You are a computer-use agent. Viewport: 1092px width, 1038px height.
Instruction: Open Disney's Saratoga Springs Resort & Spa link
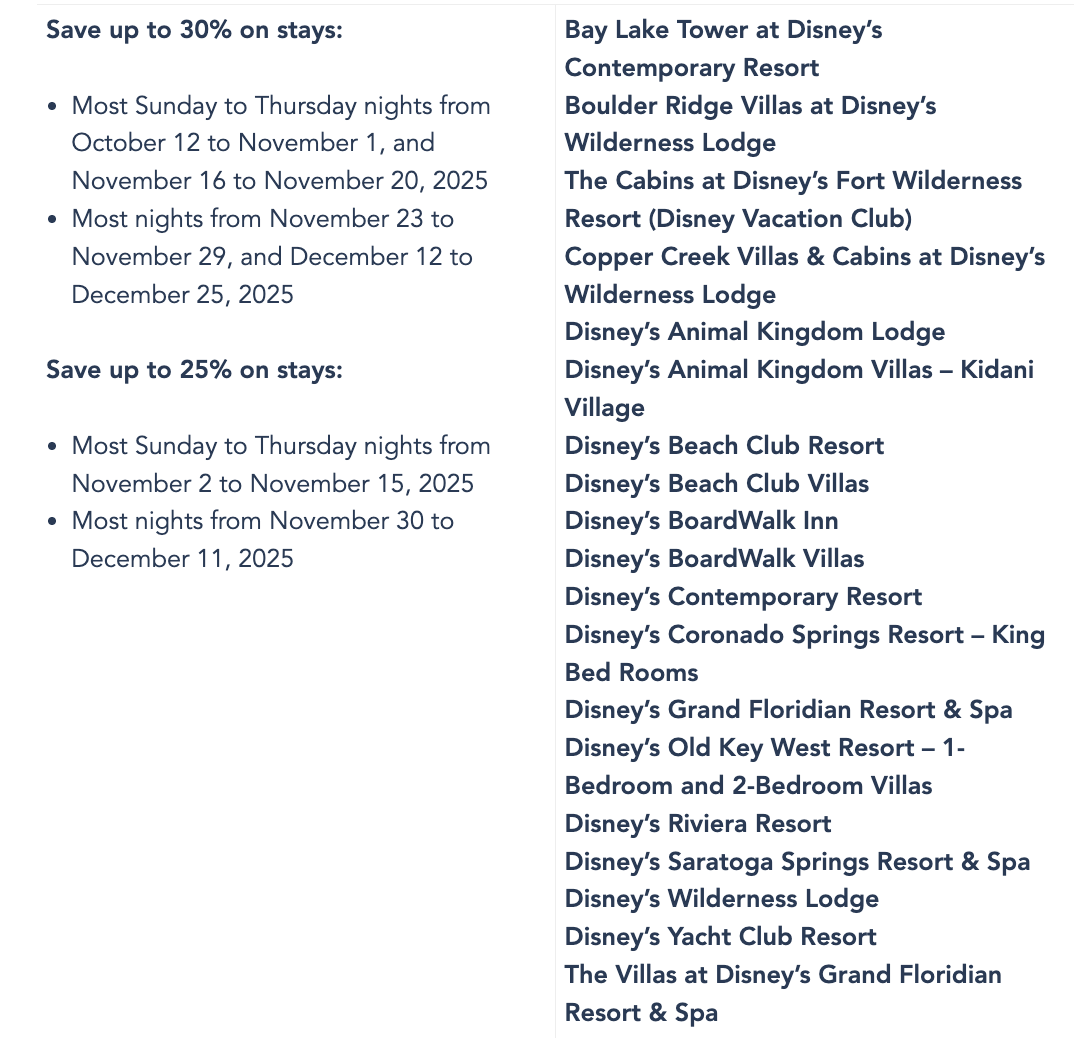[797, 862]
